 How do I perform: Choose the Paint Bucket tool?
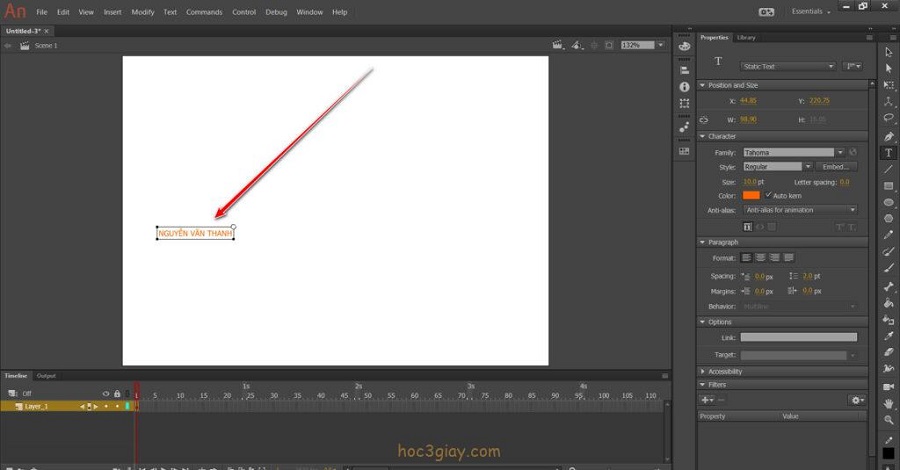click(x=888, y=302)
